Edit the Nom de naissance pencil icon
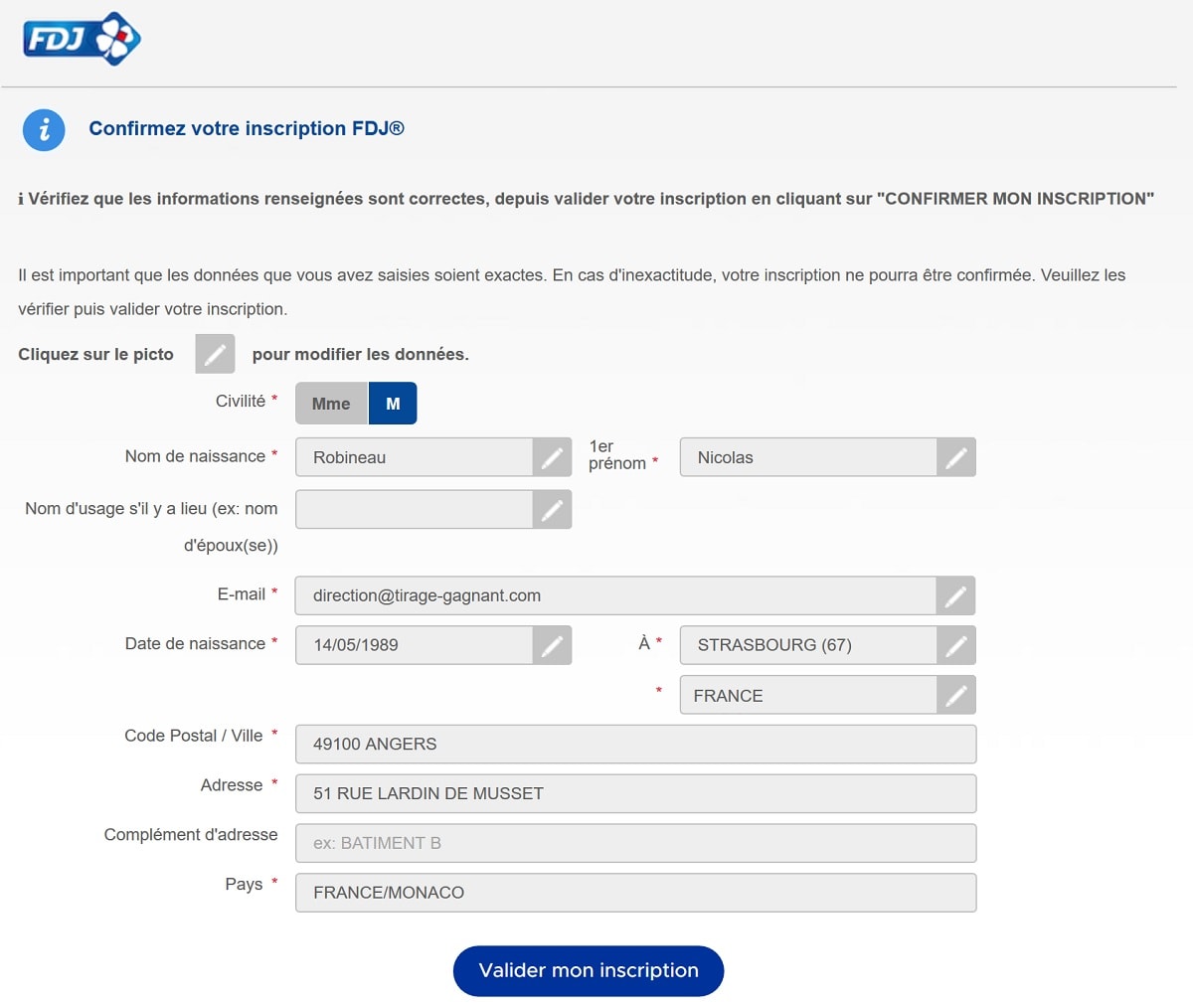 click(552, 457)
